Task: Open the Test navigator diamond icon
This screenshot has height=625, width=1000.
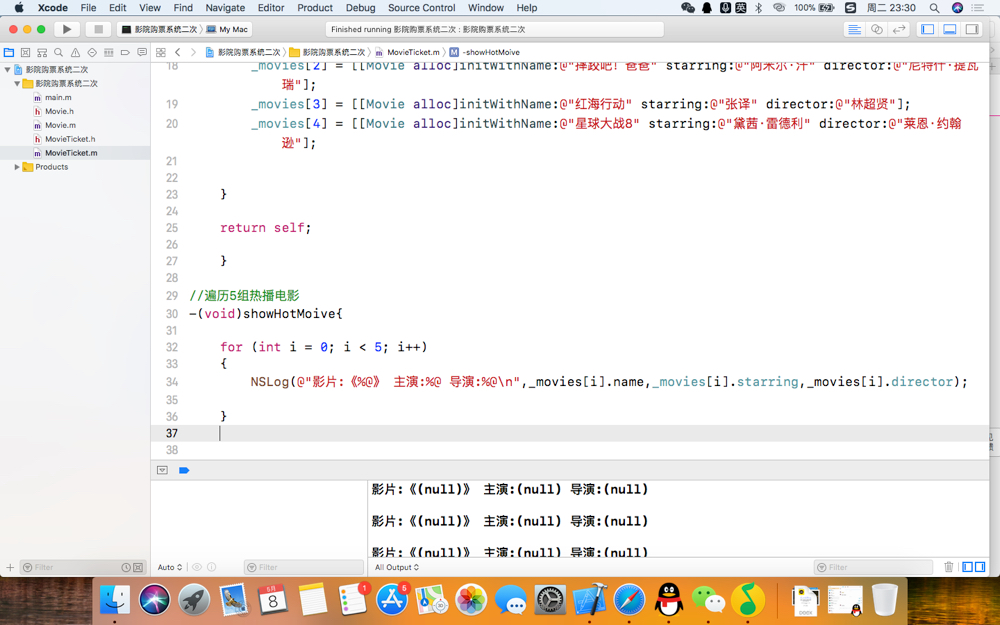Action: [92, 52]
